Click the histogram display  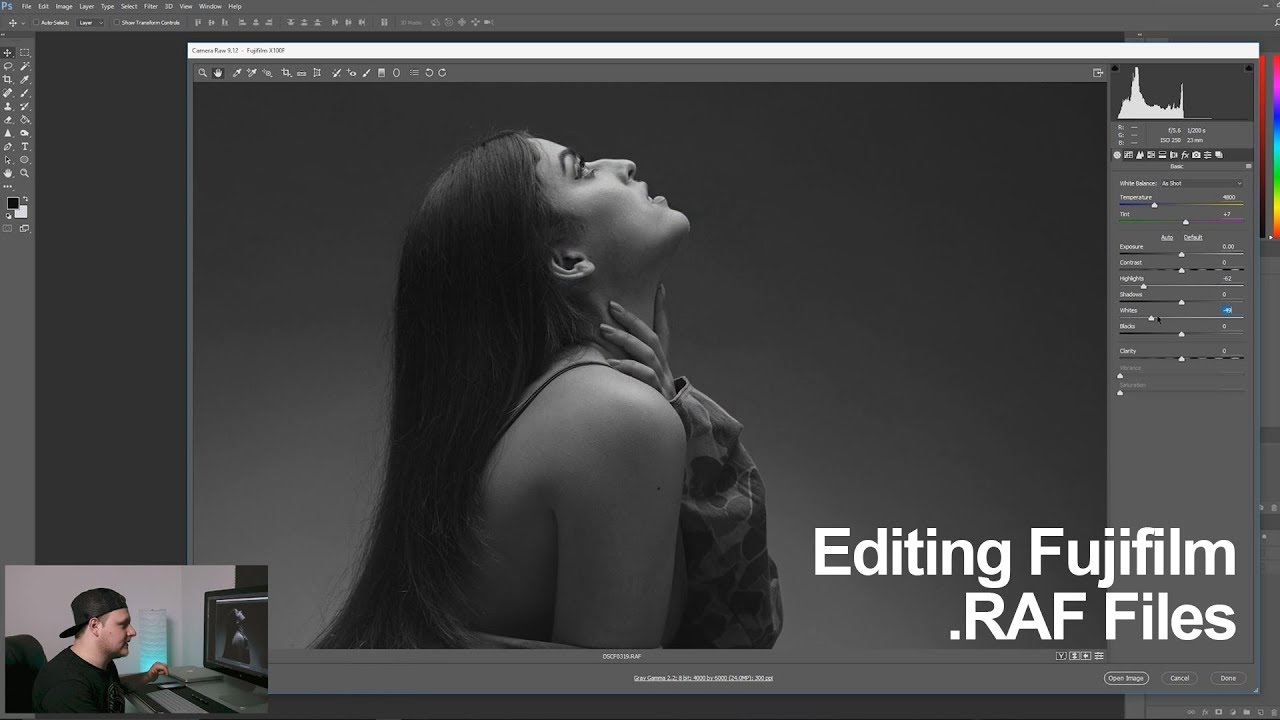tap(1183, 93)
